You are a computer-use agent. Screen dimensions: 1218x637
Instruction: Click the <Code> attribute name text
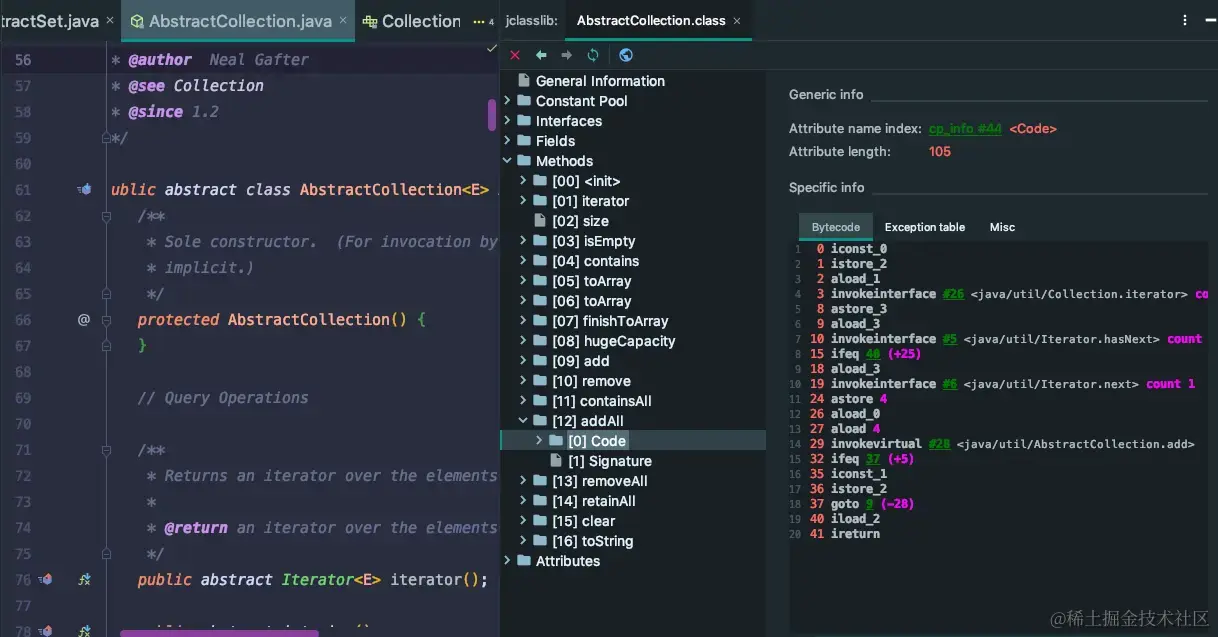[1033, 129]
